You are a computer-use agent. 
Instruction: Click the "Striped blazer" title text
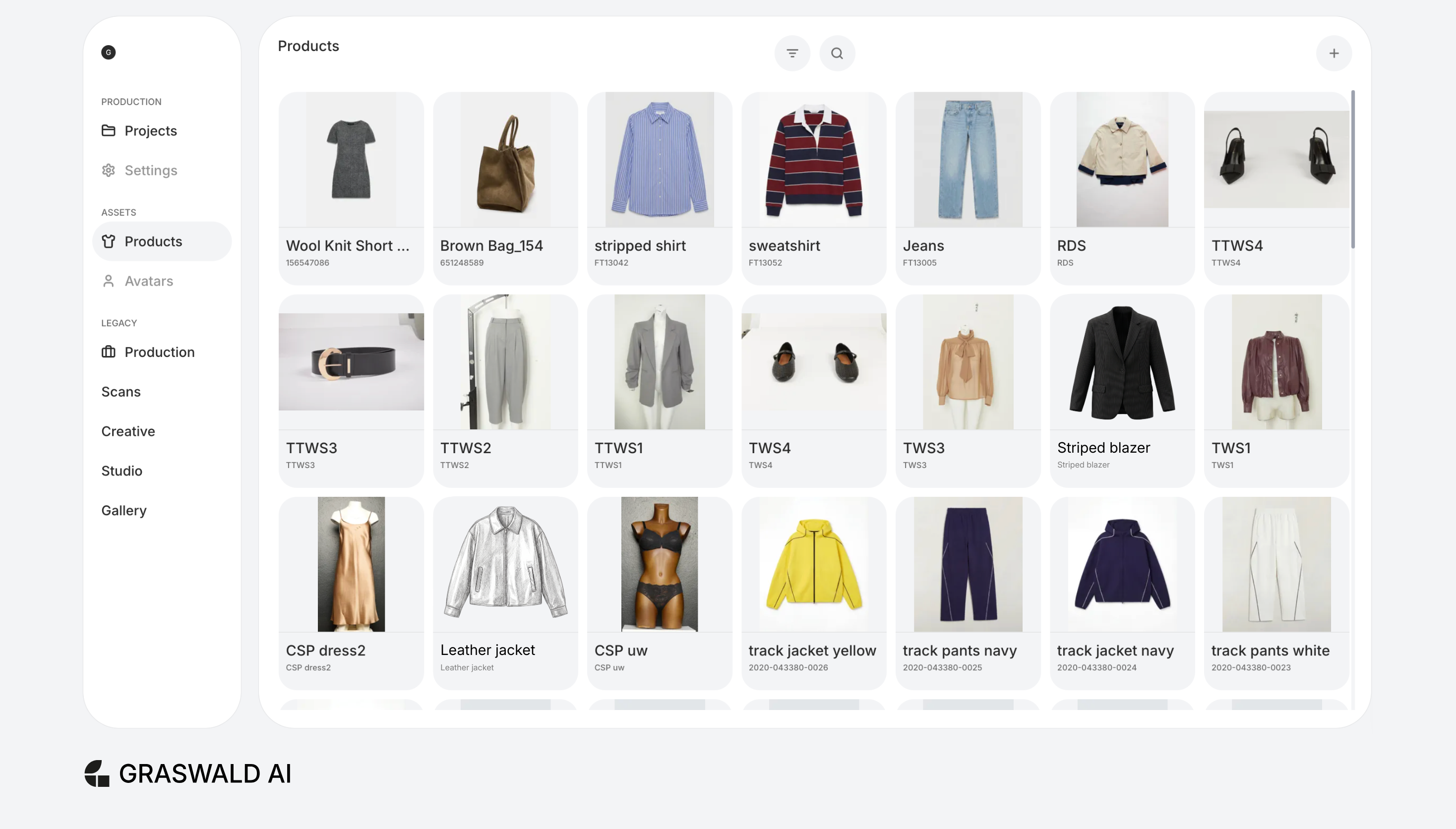pyautogui.click(x=1103, y=448)
